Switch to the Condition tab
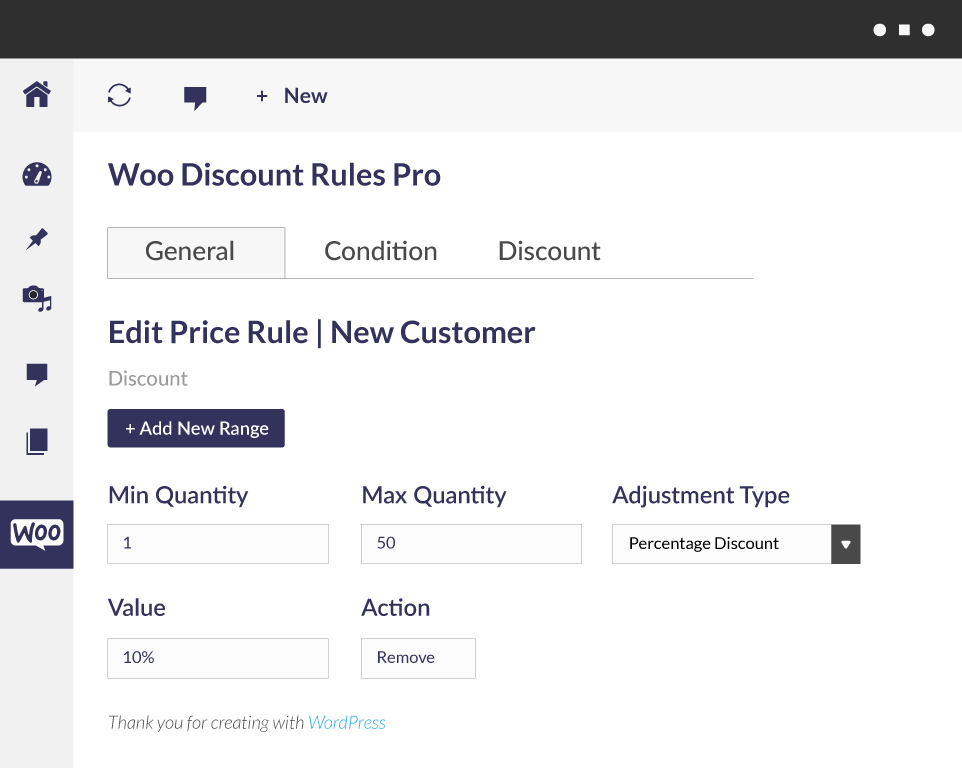The image size is (962, 768). click(x=380, y=252)
